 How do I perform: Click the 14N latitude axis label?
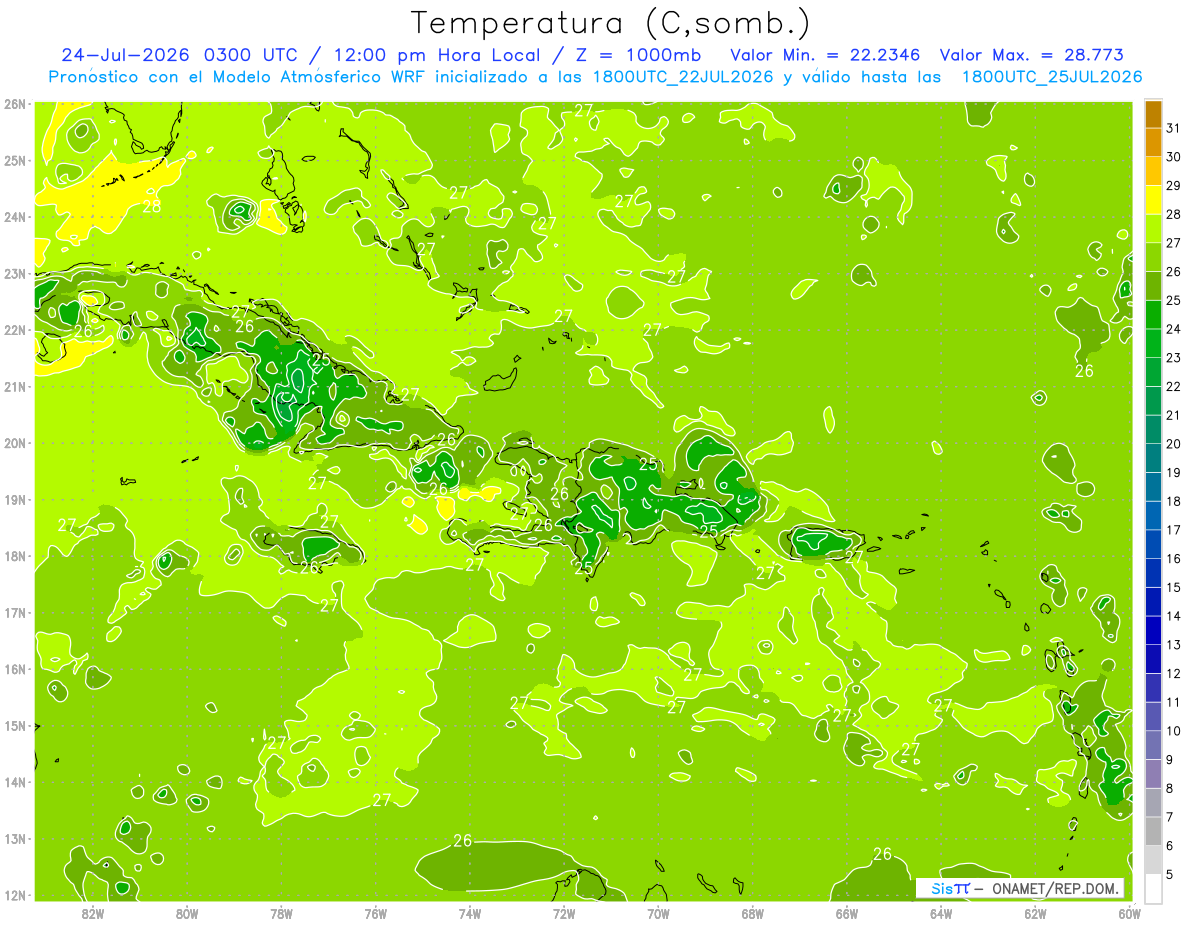15,782
